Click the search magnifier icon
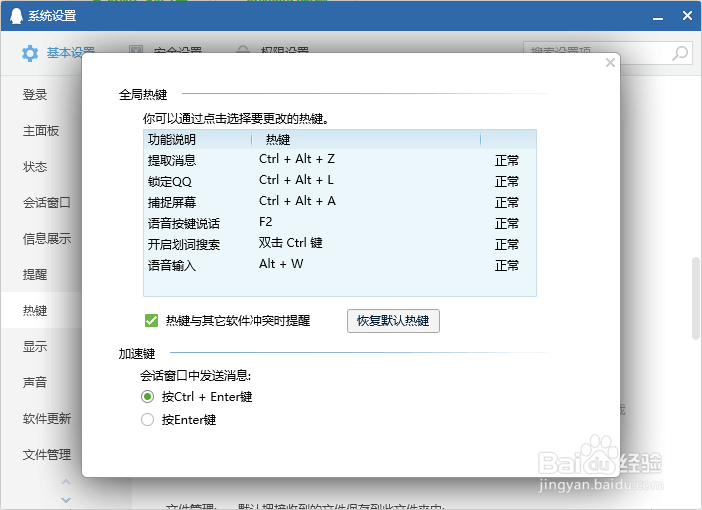This screenshot has height=510, width=702. click(680, 53)
